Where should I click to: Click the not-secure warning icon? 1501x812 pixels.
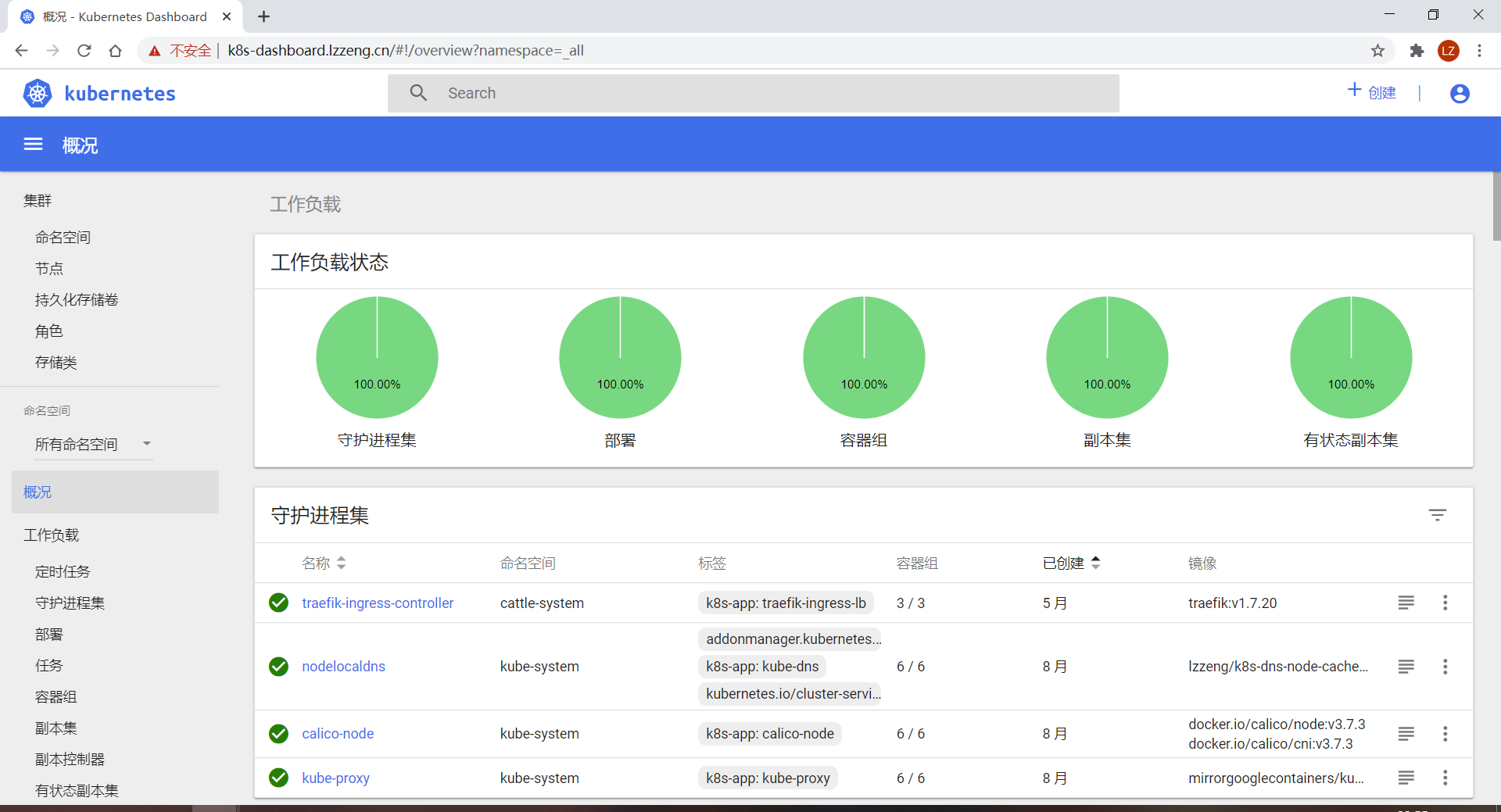point(155,51)
